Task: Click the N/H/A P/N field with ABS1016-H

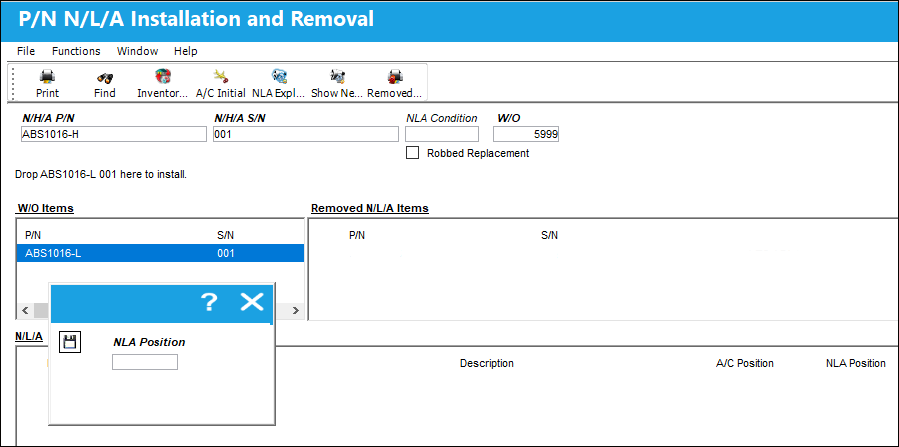Action: pos(113,134)
